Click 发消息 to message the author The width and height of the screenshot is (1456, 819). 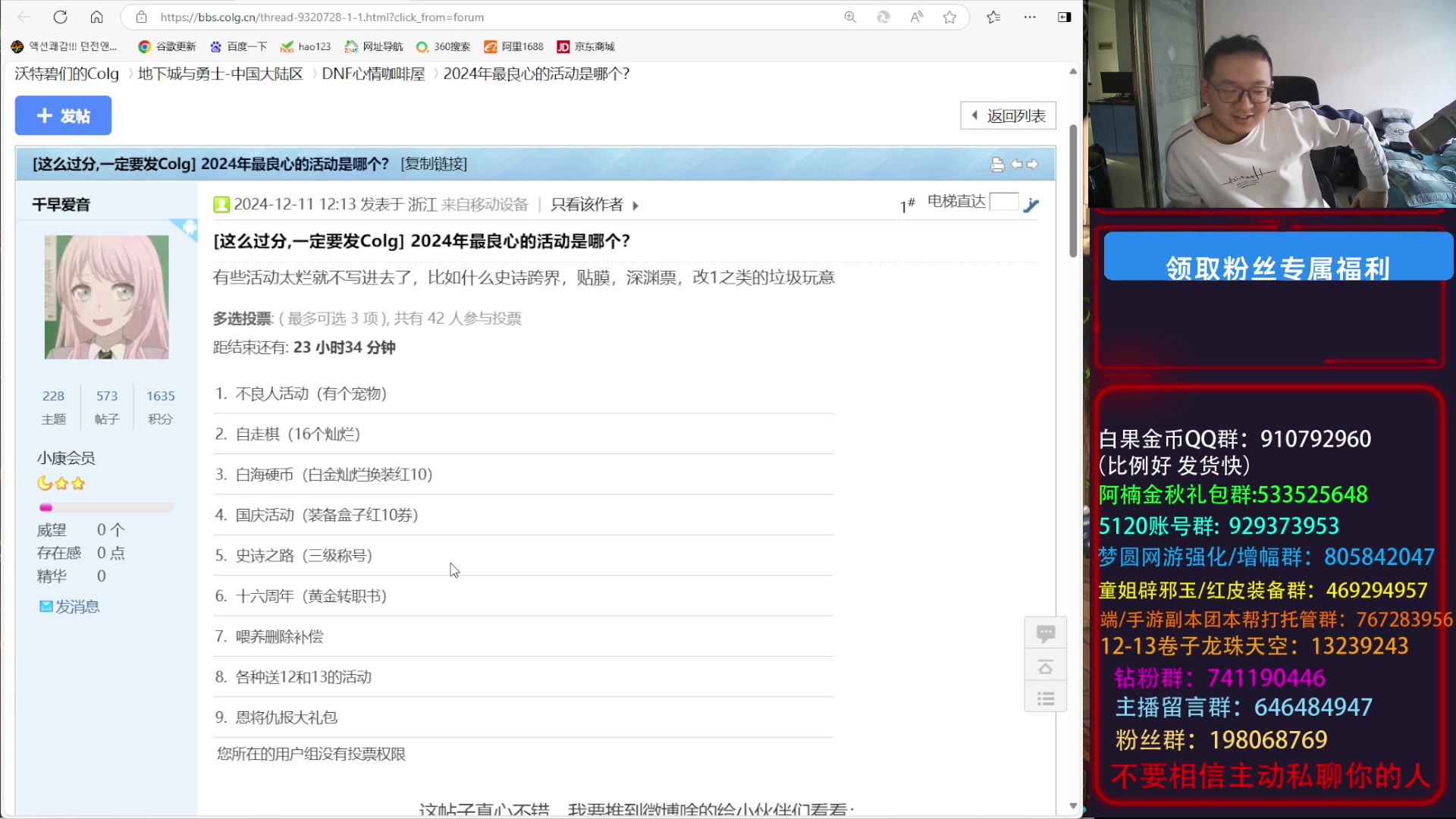coord(70,607)
